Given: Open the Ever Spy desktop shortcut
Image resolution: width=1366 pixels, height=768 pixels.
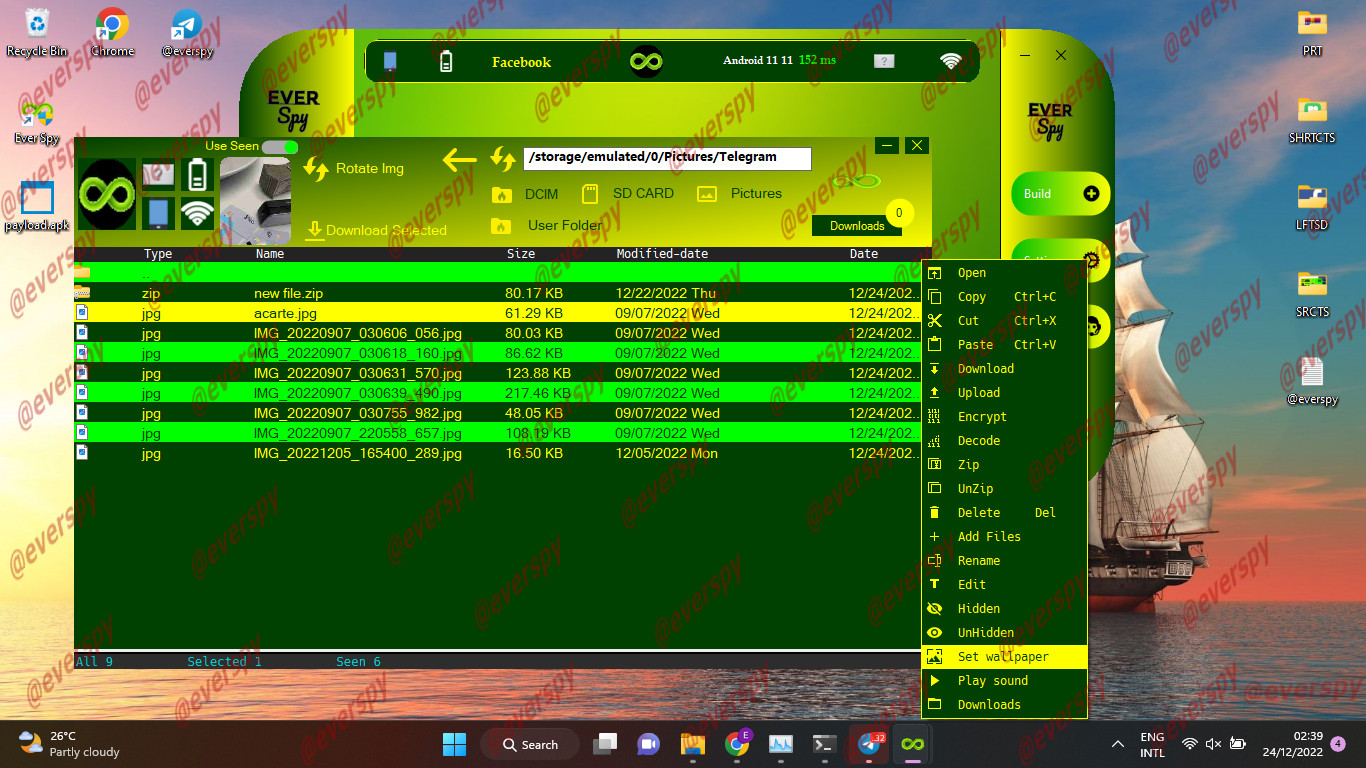Looking at the screenshot, I should (37, 122).
